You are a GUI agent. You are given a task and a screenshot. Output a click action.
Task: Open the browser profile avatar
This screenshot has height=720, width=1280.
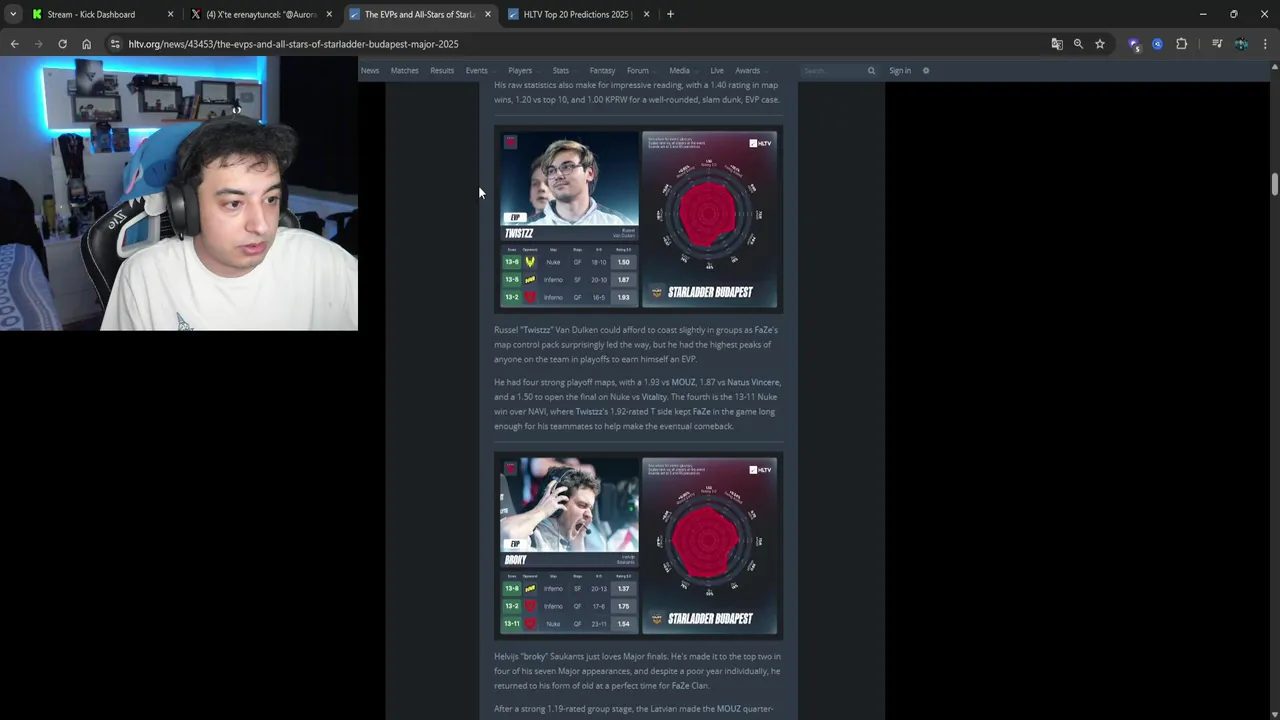(1241, 44)
